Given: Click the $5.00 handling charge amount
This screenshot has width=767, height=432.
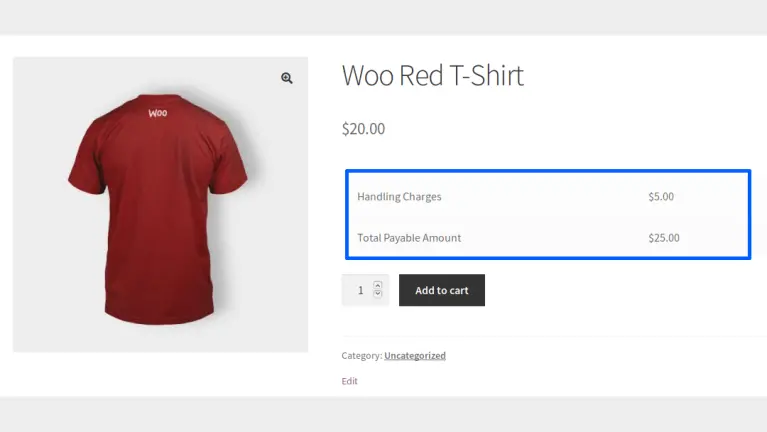Looking at the screenshot, I should tap(661, 197).
